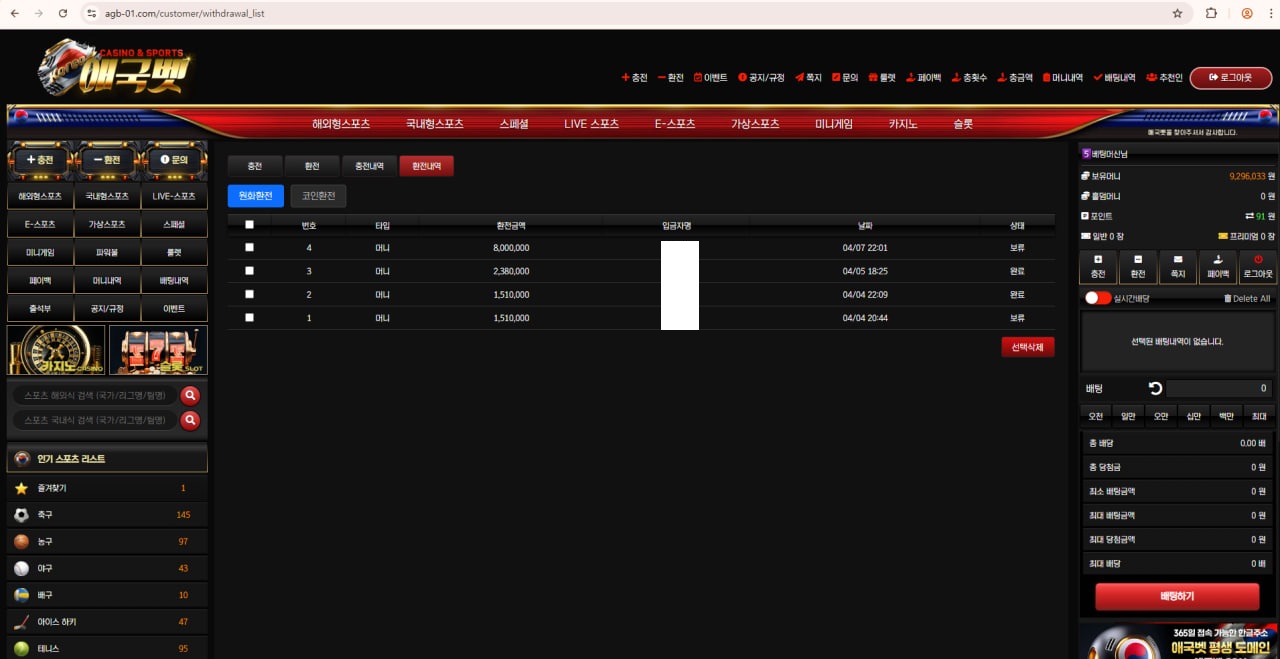Image resolution: width=1280 pixels, height=659 pixels.
Task: Open the LIVE 스포츠 menu in red navbar
Action: pyautogui.click(x=591, y=124)
